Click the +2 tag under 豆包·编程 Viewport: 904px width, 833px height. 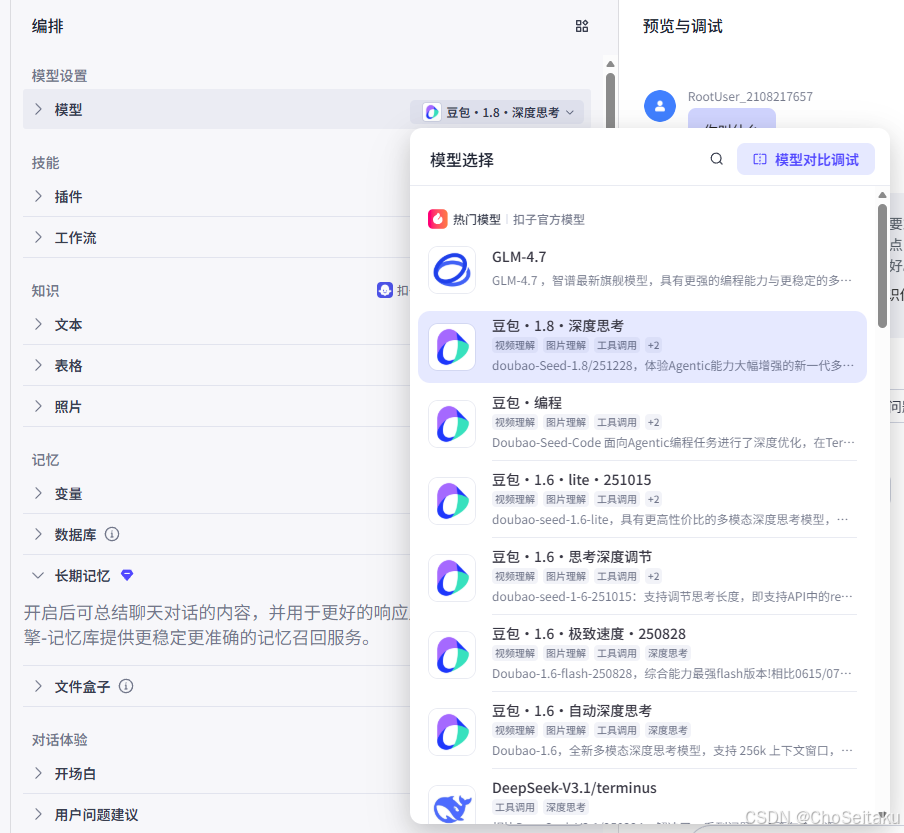[653, 422]
